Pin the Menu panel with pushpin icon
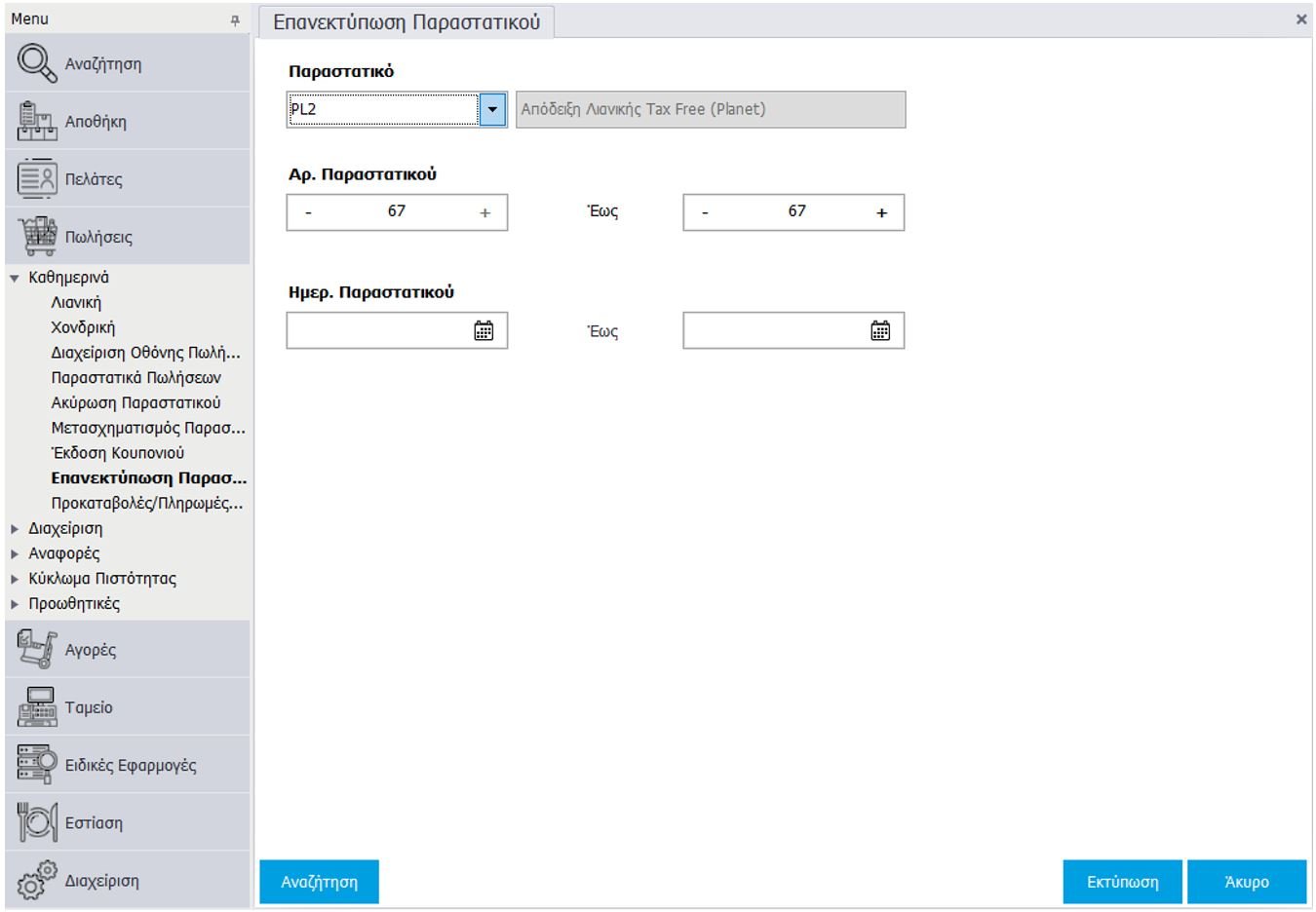 point(235,19)
